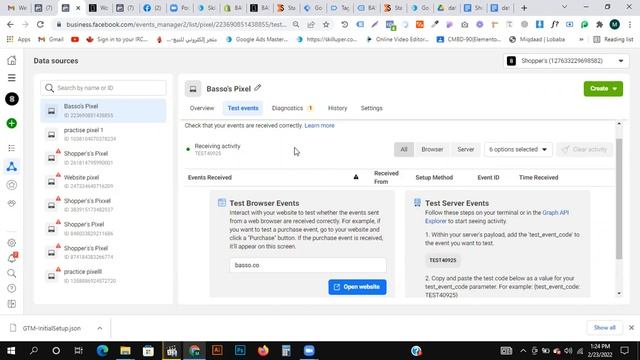The height and width of the screenshot is (360, 640).
Task: Click the Setup Method column header
Action: pyautogui.click(x=434, y=178)
